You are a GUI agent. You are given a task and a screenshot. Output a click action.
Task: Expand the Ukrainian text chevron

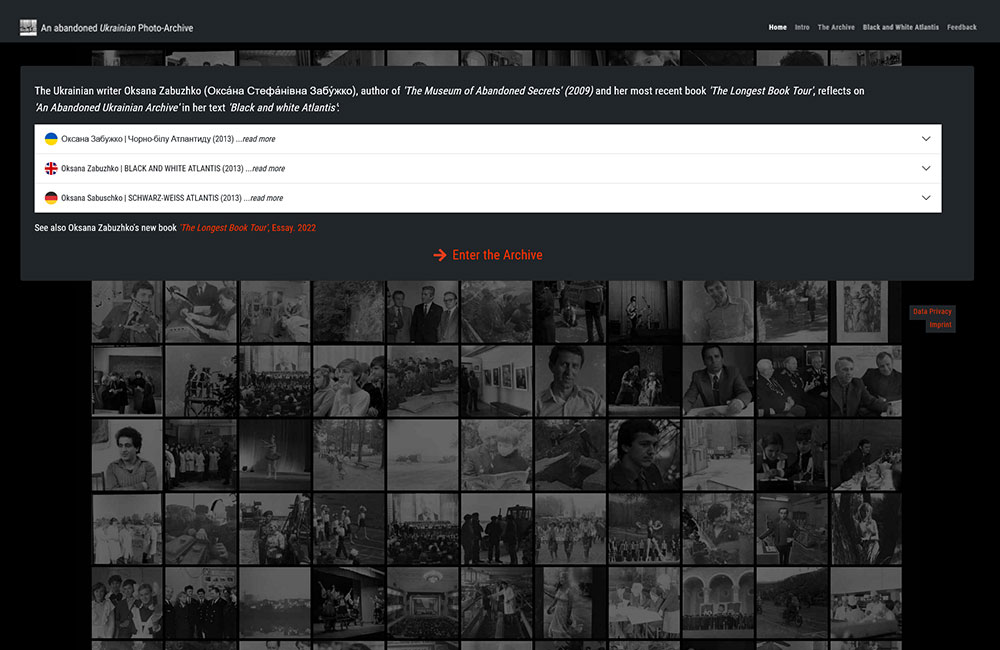(x=926, y=139)
